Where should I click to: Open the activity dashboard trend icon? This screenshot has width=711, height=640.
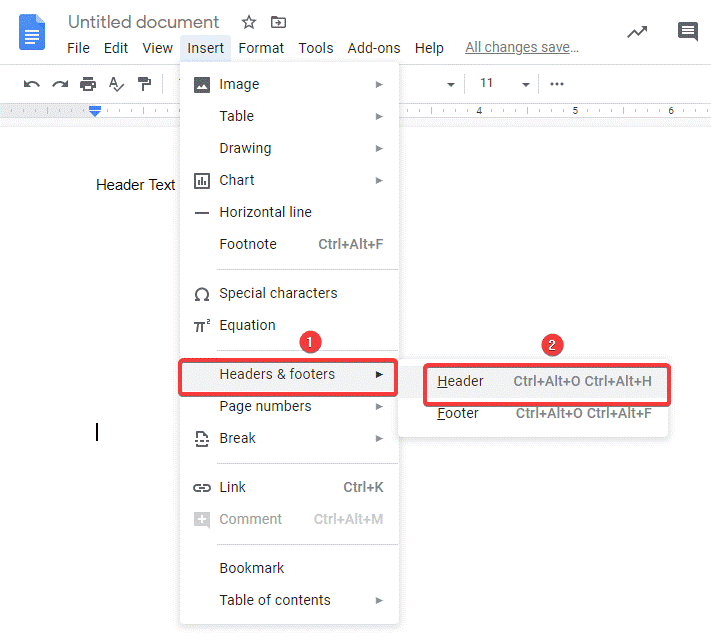coord(637,32)
